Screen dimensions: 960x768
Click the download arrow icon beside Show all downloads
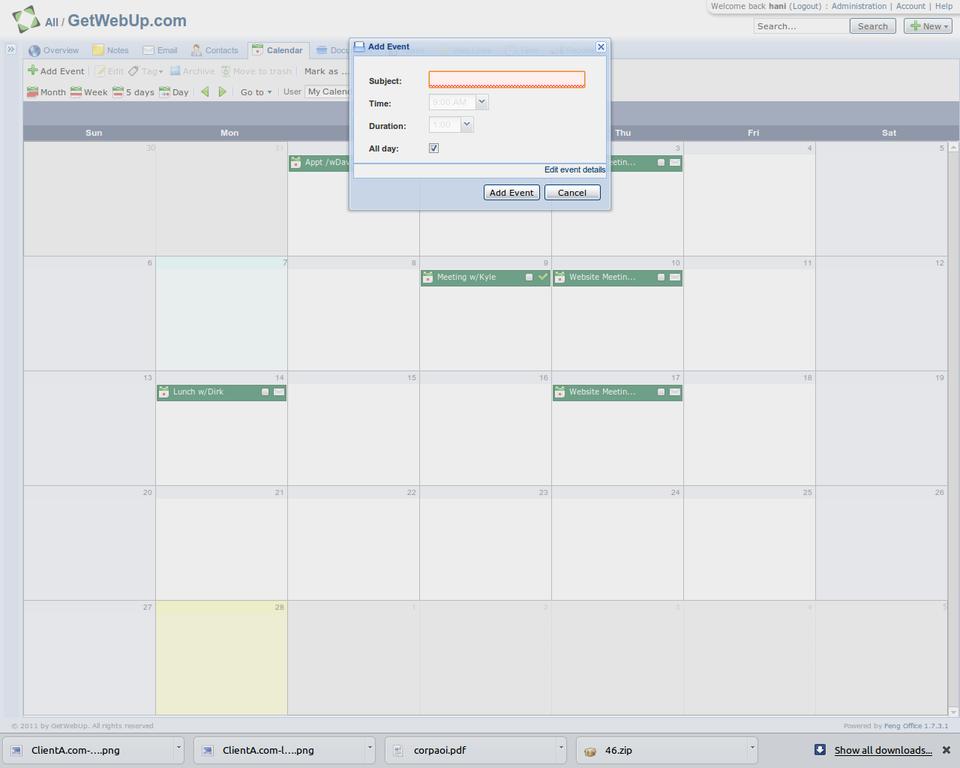click(820, 750)
